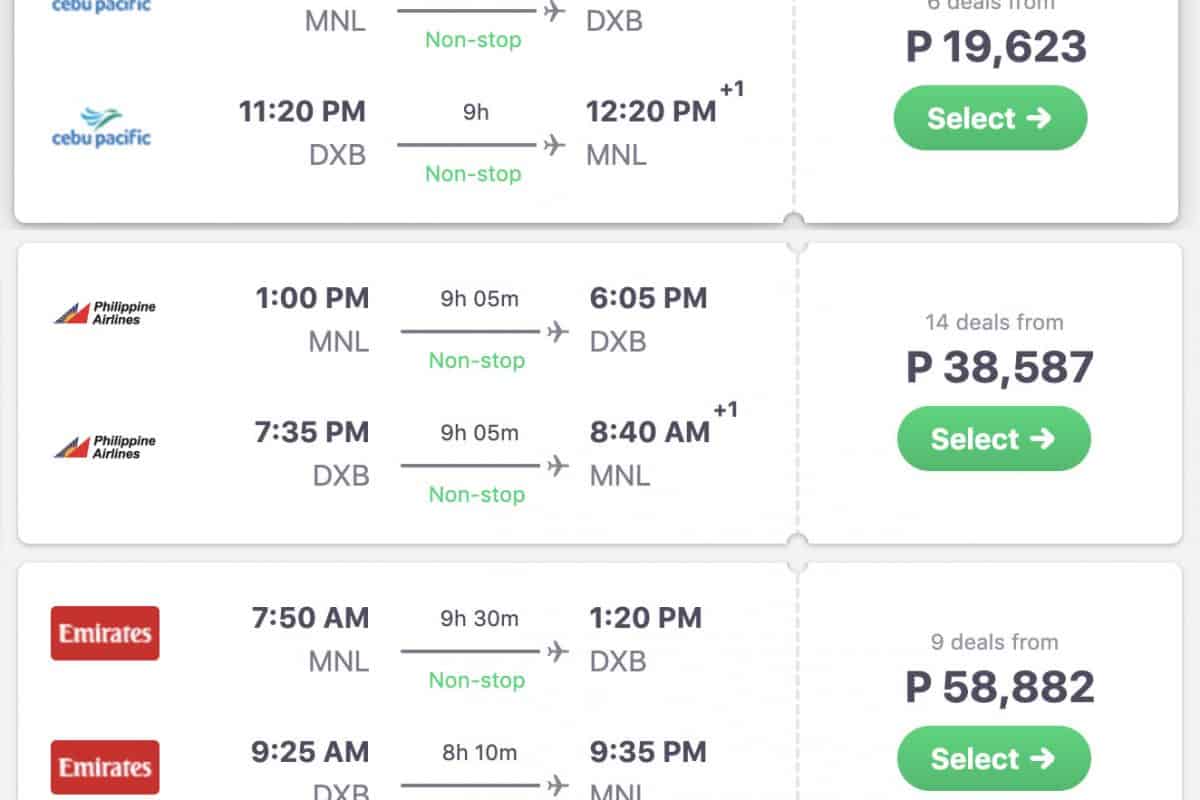Viewport: 1200px width, 800px height.
Task: Click the Non-stop label under 9h 30m
Action: click(476, 680)
